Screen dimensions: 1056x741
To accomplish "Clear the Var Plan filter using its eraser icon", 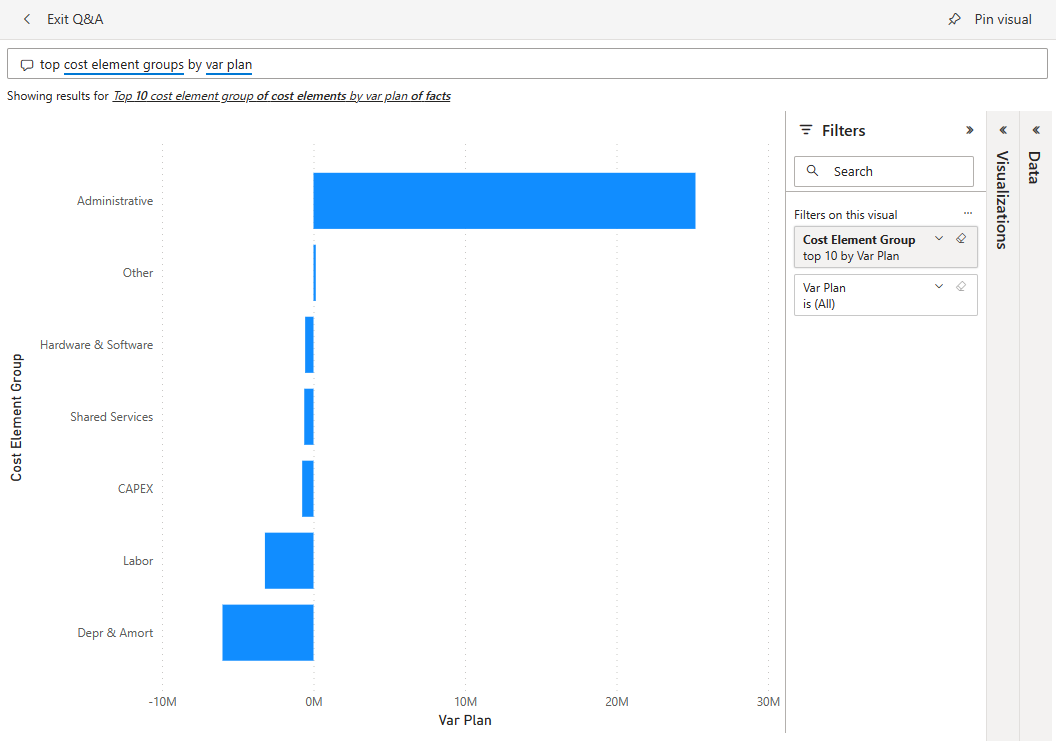I will pos(960,286).
